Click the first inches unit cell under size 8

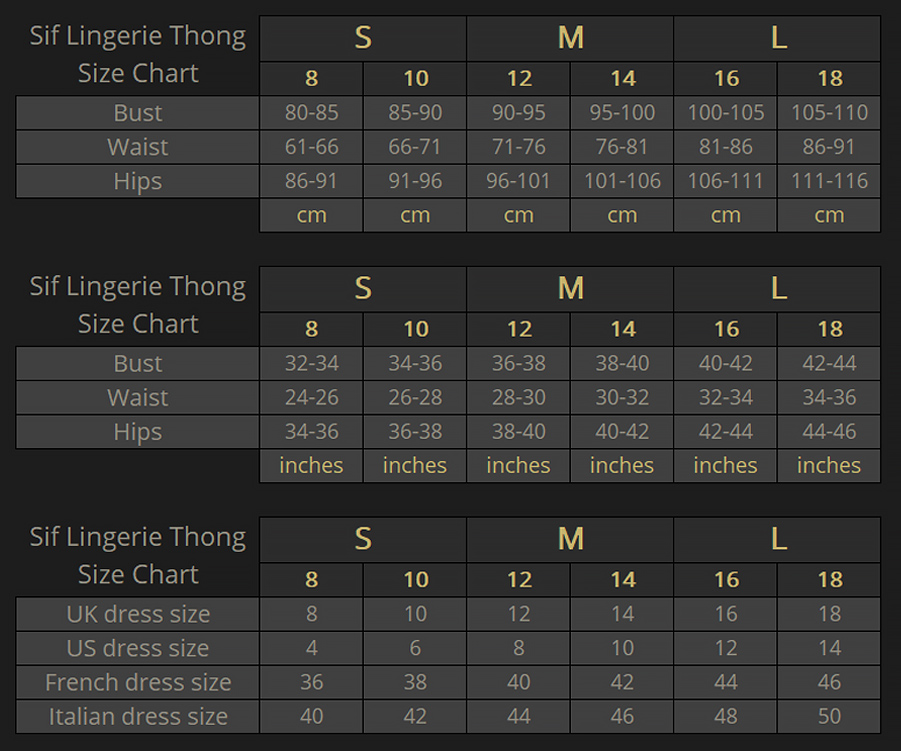[311, 465]
